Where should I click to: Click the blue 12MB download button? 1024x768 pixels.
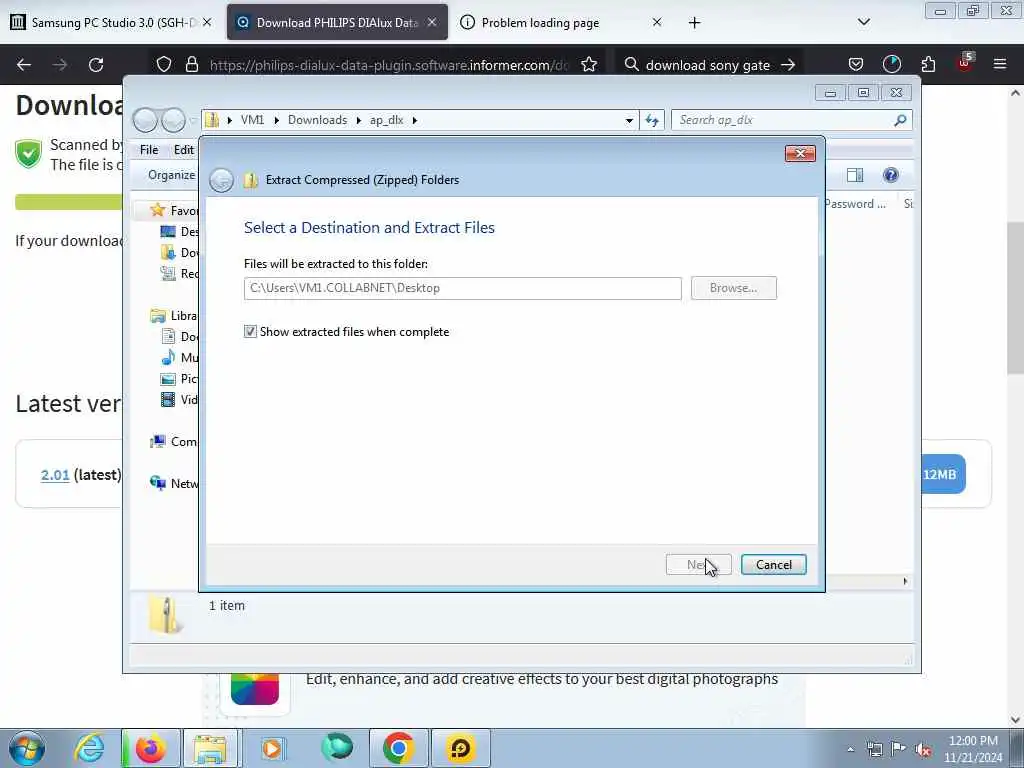(x=943, y=475)
